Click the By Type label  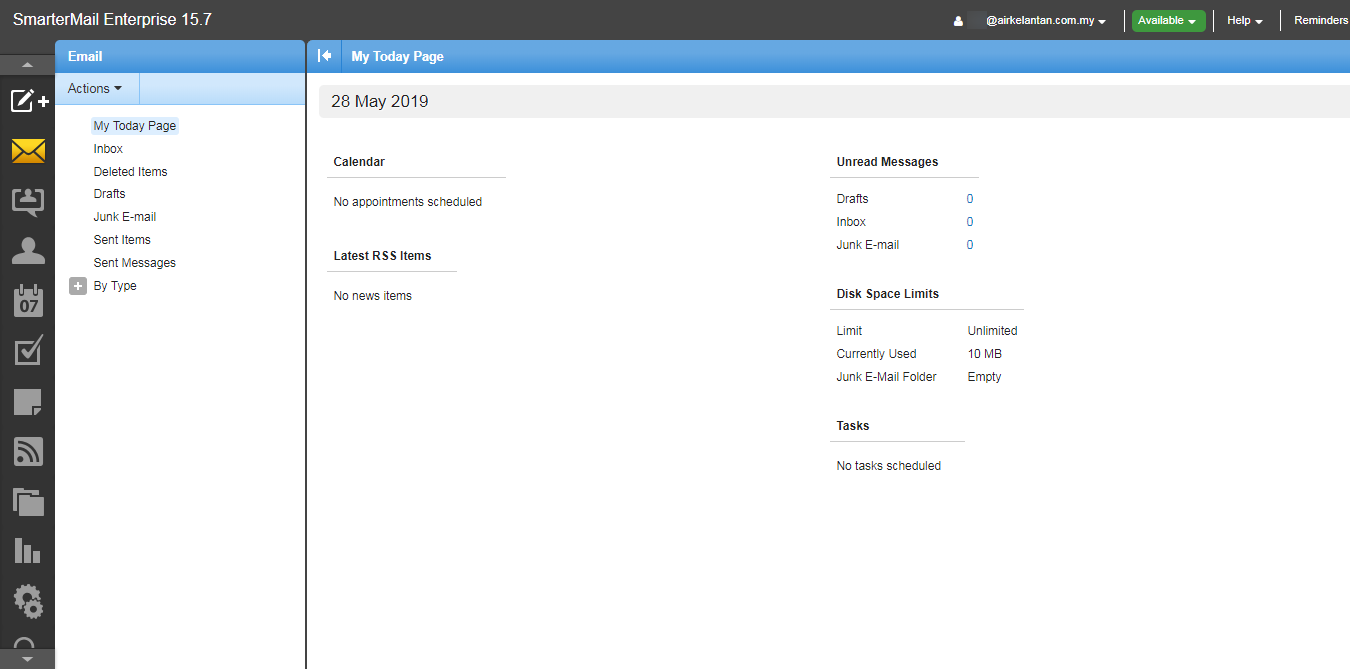[x=115, y=286]
